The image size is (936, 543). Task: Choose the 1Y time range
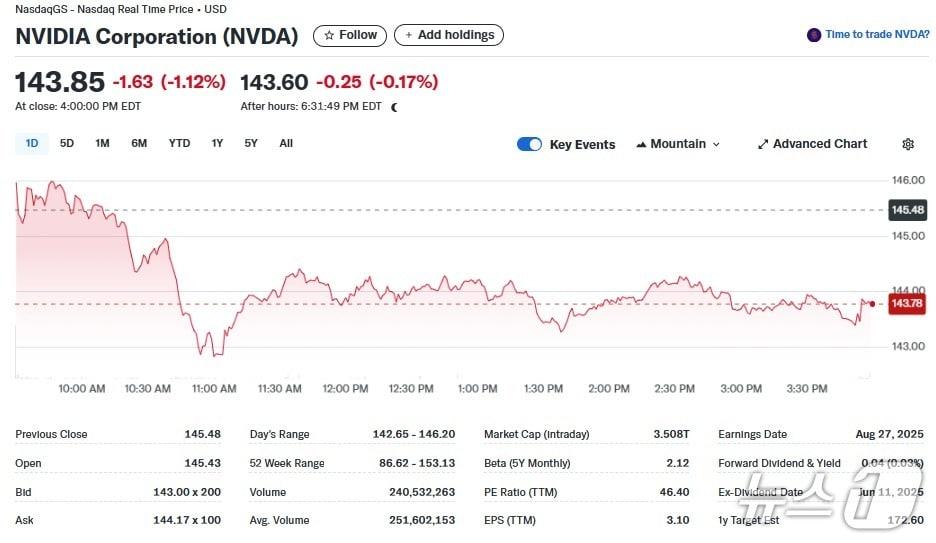(217, 143)
